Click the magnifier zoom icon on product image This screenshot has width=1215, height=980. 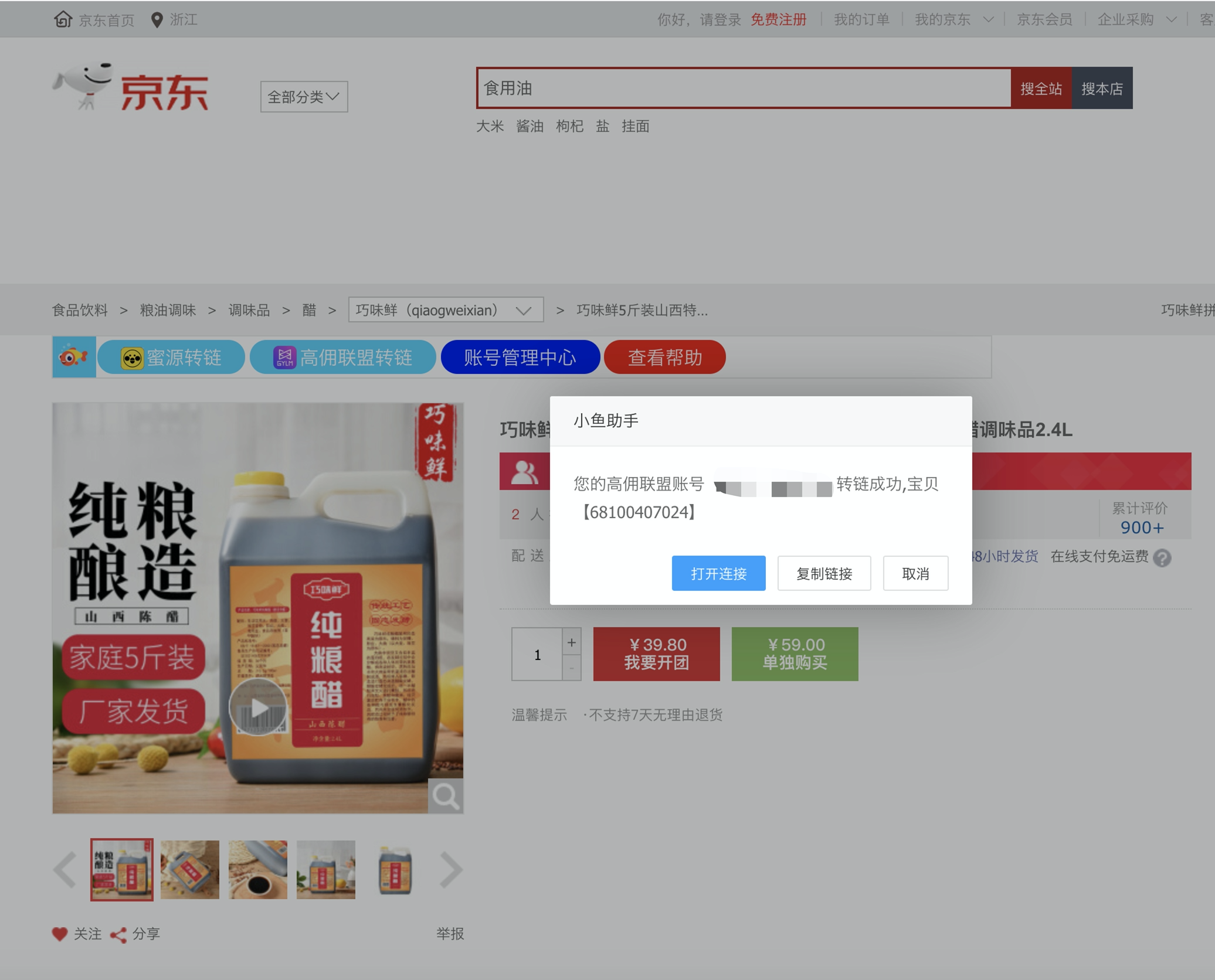[446, 796]
